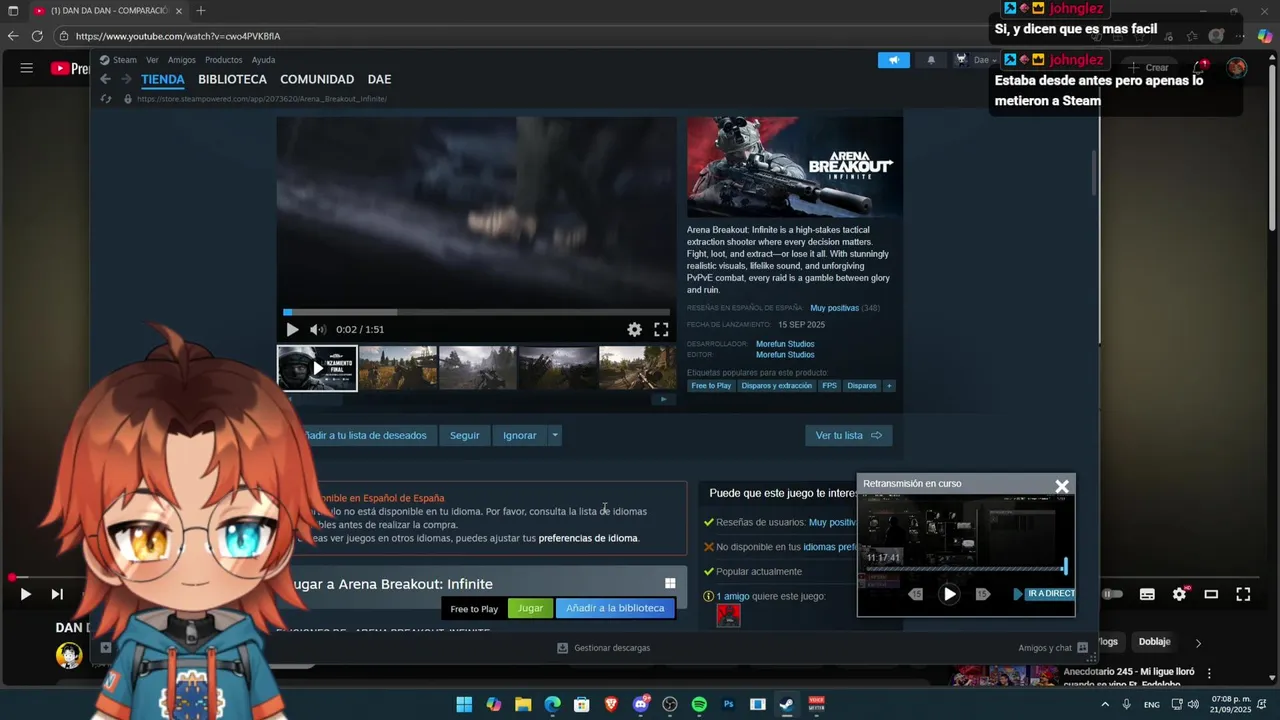Open Spotify from the taskbar

click(699, 704)
